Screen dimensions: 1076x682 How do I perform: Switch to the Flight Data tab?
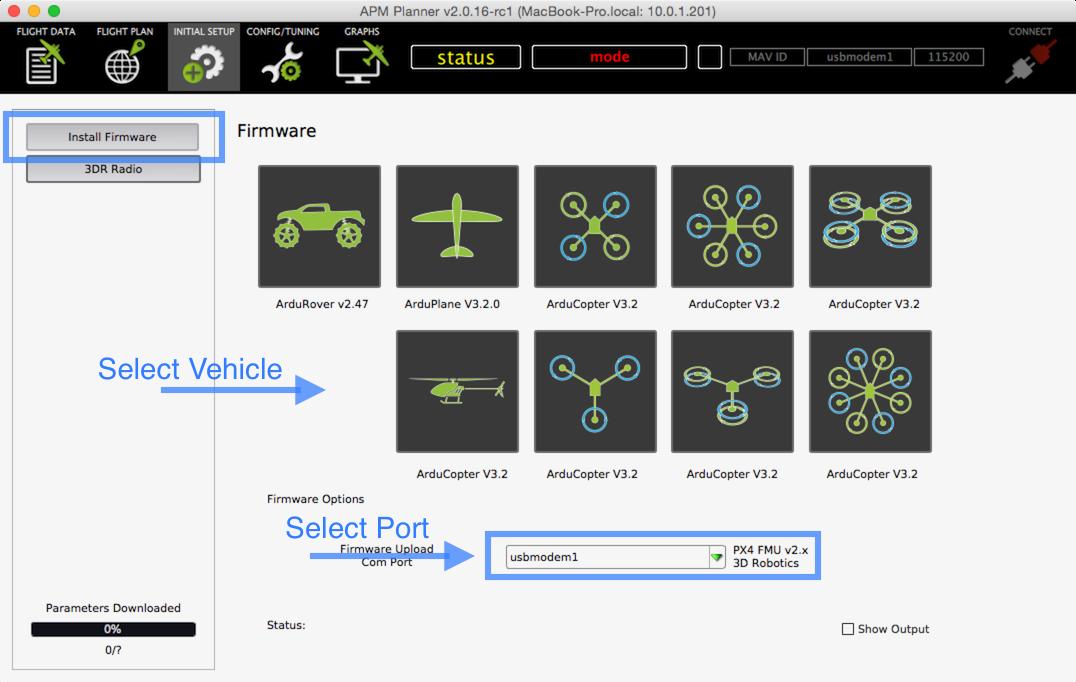click(x=45, y=56)
